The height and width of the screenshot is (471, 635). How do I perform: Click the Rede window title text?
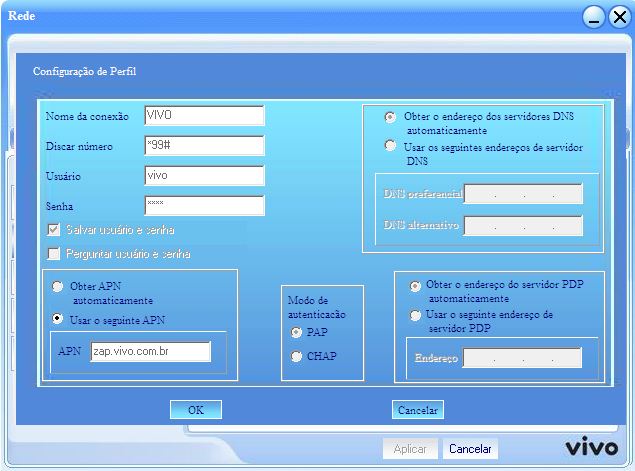21,16
